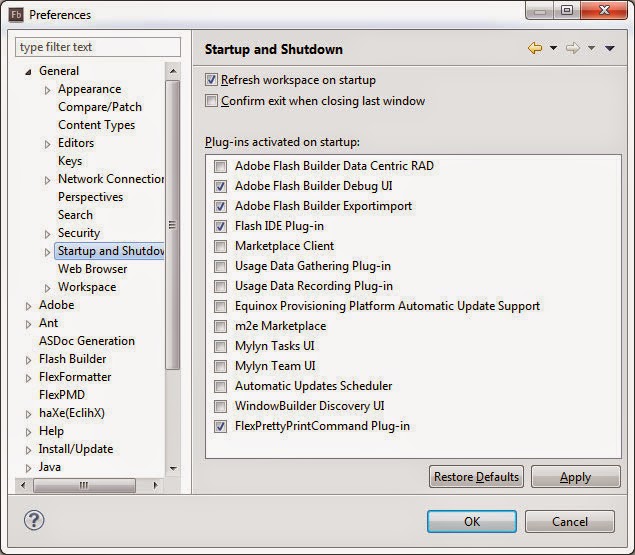Image resolution: width=635 pixels, height=555 pixels.
Task: Select Content Types preference page
Action: click(96, 125)
